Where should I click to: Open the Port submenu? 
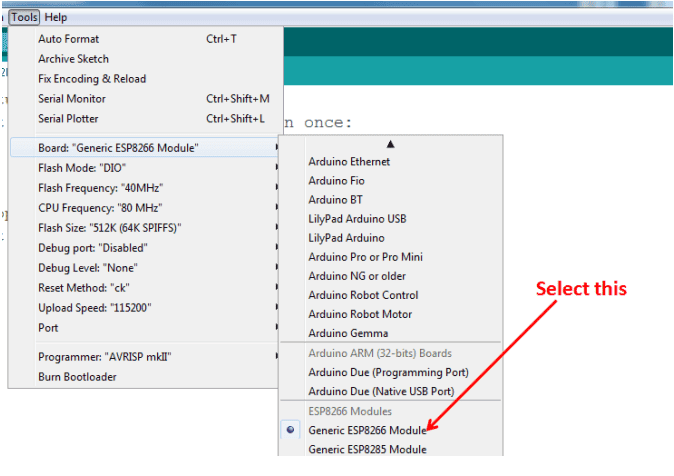(x=145, y=328)
